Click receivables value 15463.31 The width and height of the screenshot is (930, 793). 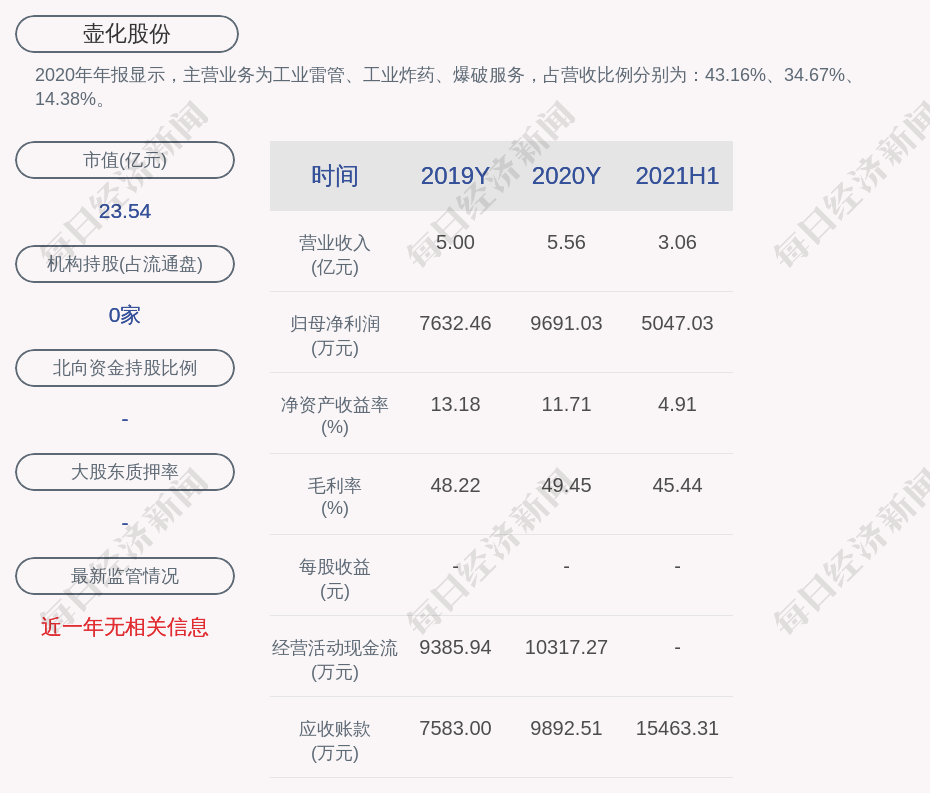[x=677, y=728]
